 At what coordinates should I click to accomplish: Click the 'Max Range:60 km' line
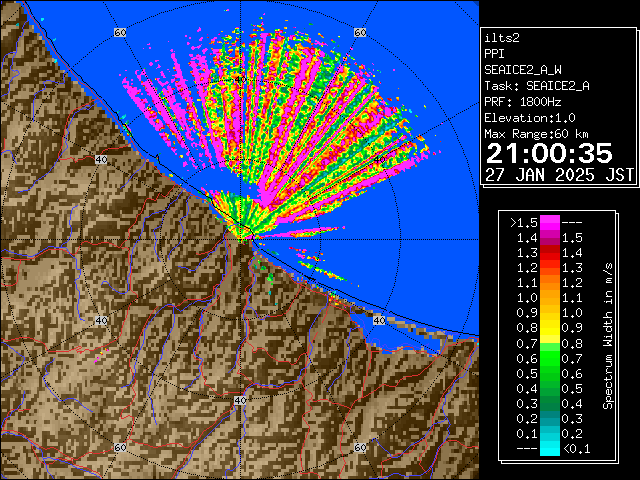536,134
